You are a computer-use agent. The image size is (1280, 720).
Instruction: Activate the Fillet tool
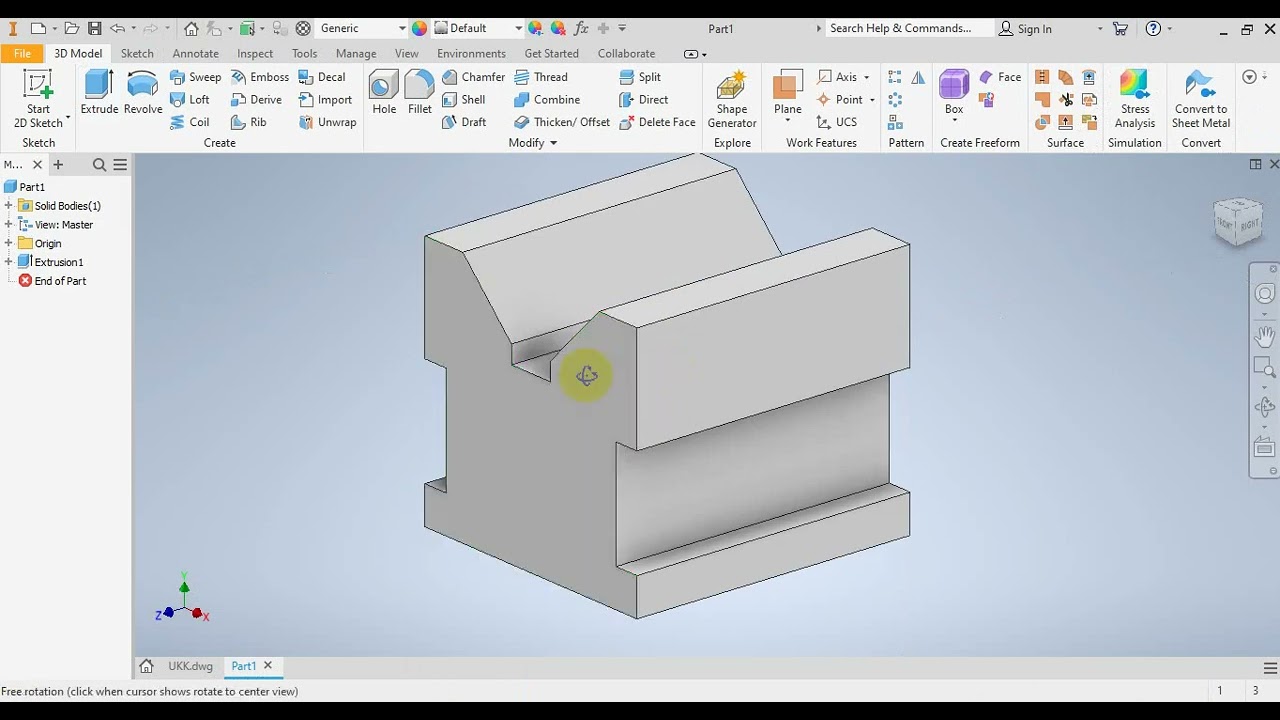pos(420,93)
